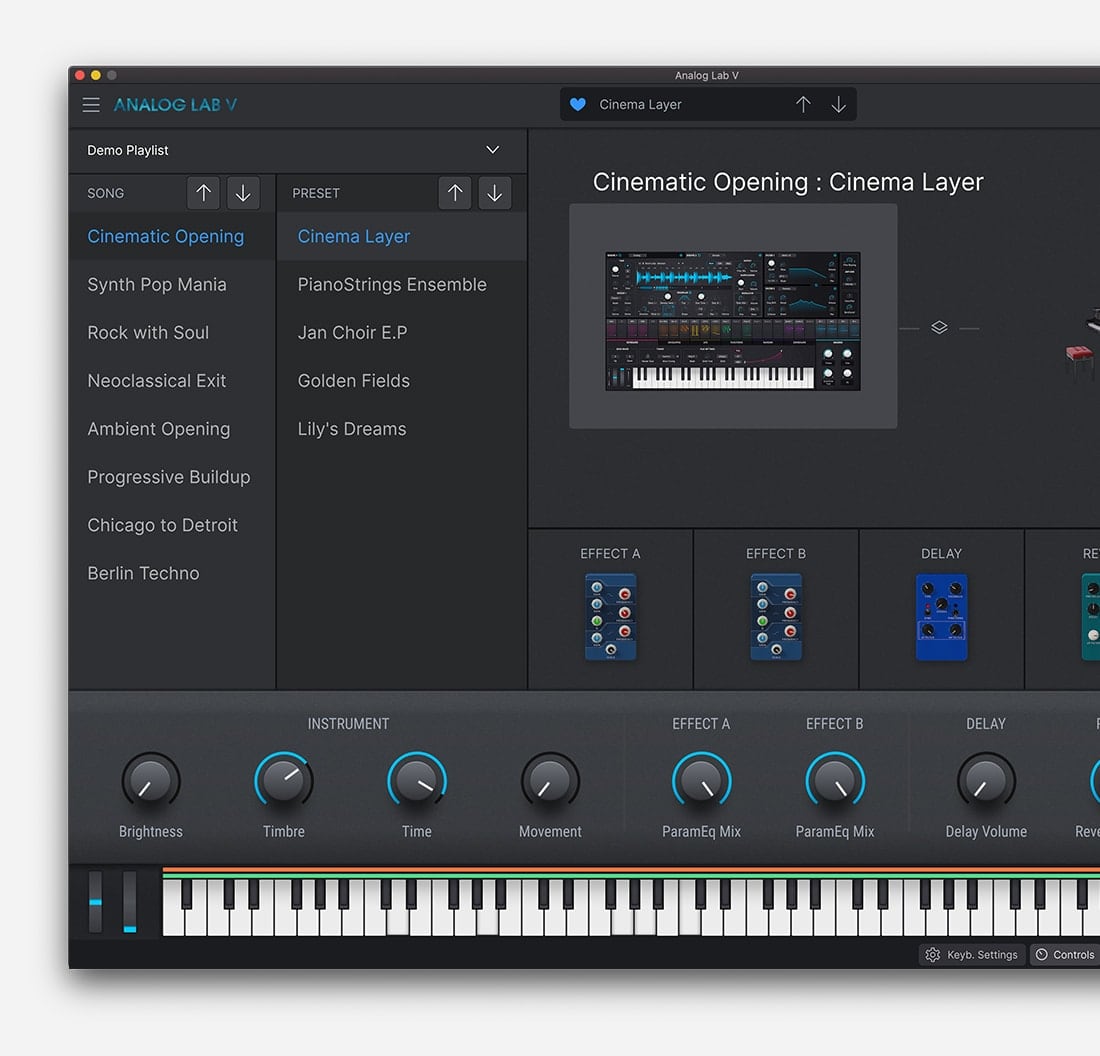Click the Analog Lab V logo
Image resolution: width=1100 pixels, height=1056 pixels.
(x=175, y=105)
